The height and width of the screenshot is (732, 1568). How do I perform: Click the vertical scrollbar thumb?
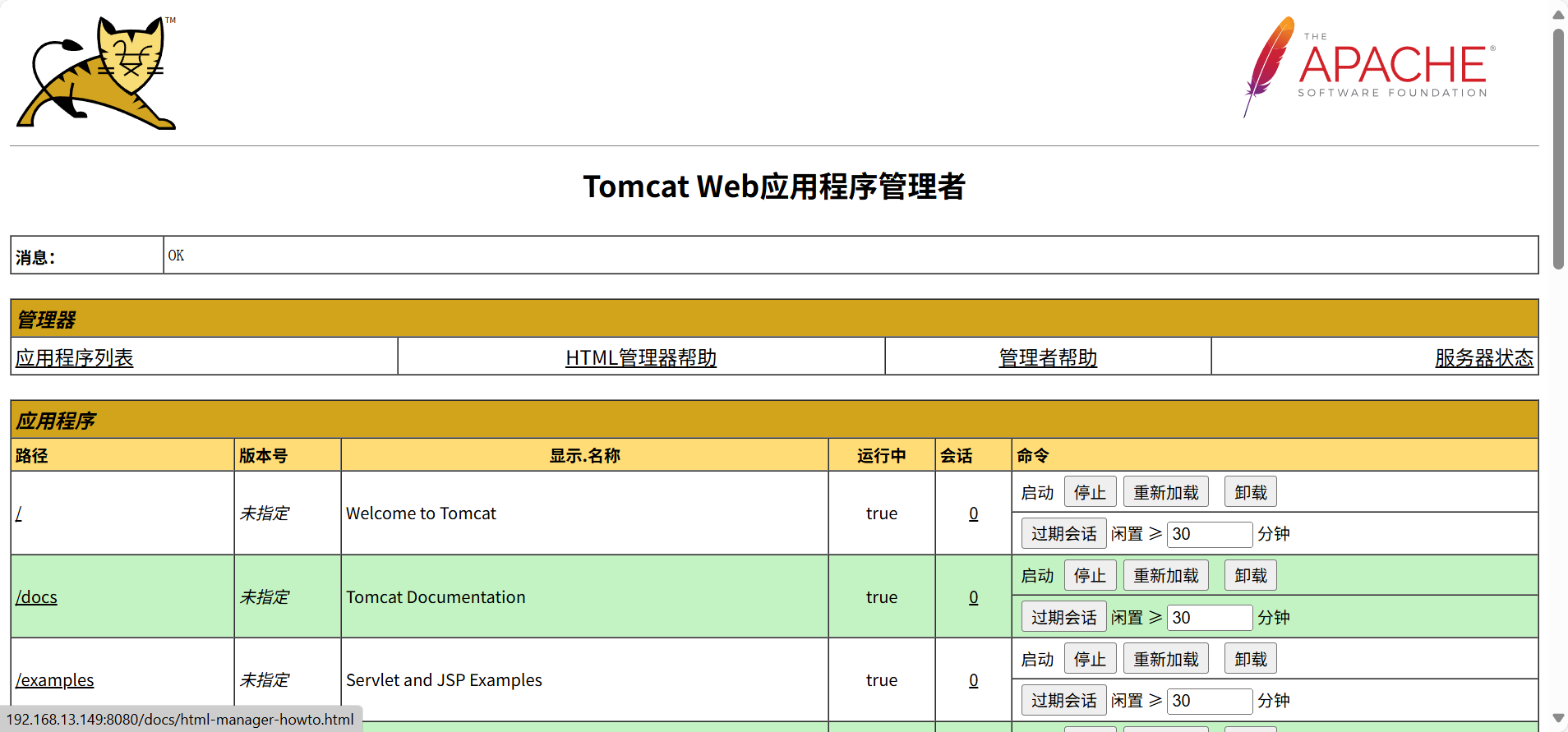point(1558,149)
